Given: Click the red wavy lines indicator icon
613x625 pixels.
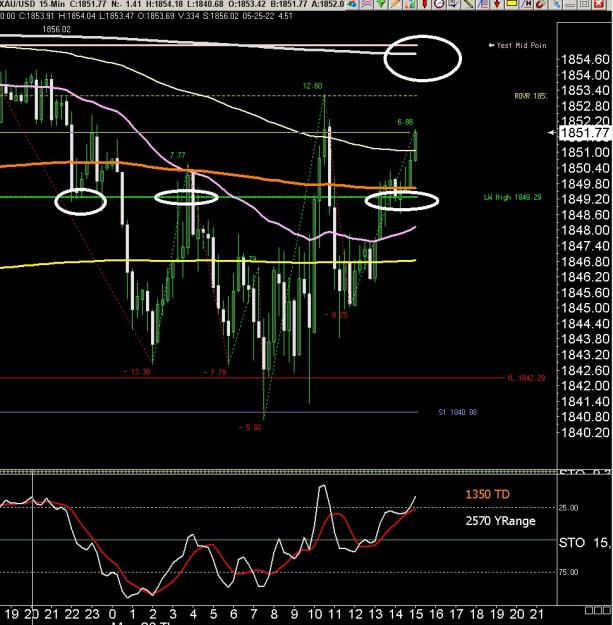Looking at the screenshot, I should pyautogui.click(x=367, y=4).
